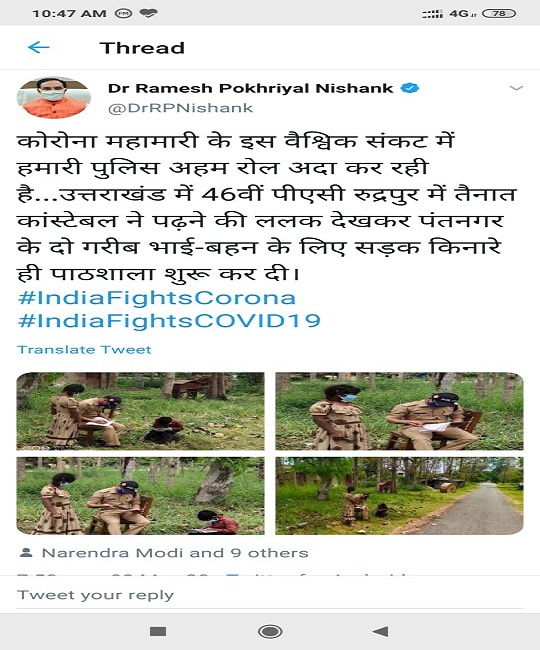
Task: Tap the Android home circle button
Action: pyautogui.click(x=270, y=631)
